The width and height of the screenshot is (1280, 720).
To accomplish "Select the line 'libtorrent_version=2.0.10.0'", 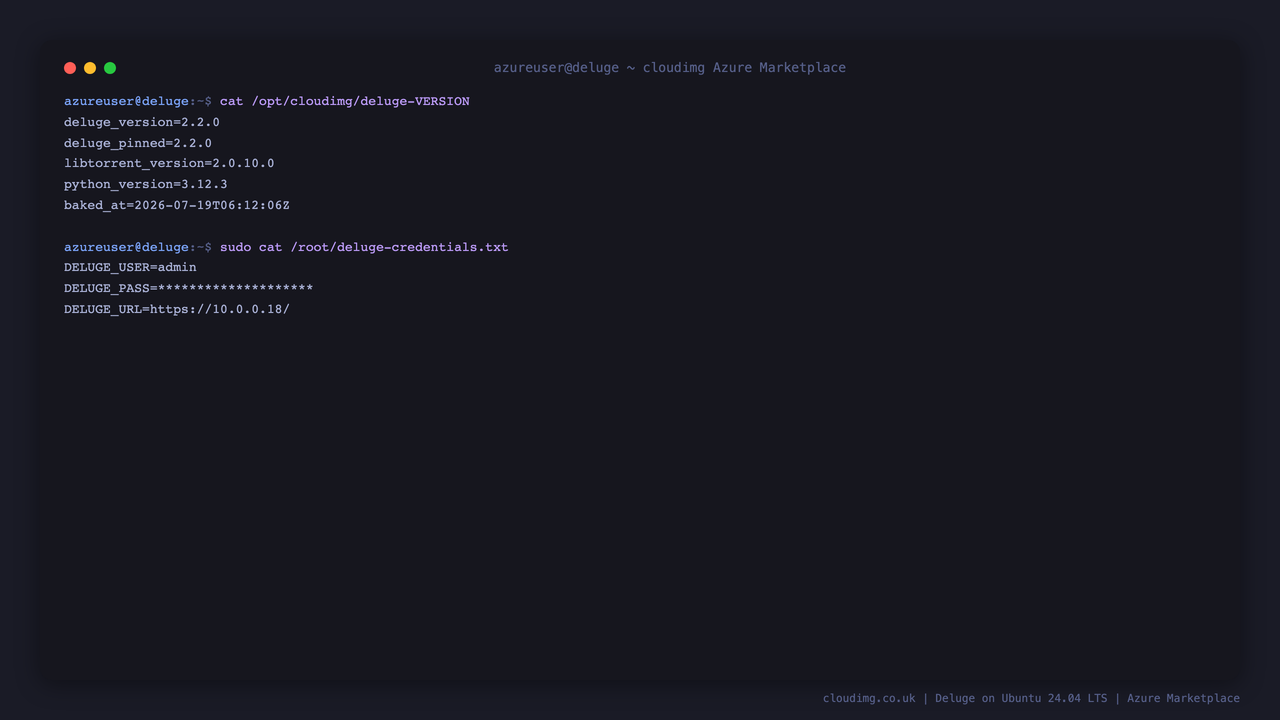I will click(x=169, y=163).
